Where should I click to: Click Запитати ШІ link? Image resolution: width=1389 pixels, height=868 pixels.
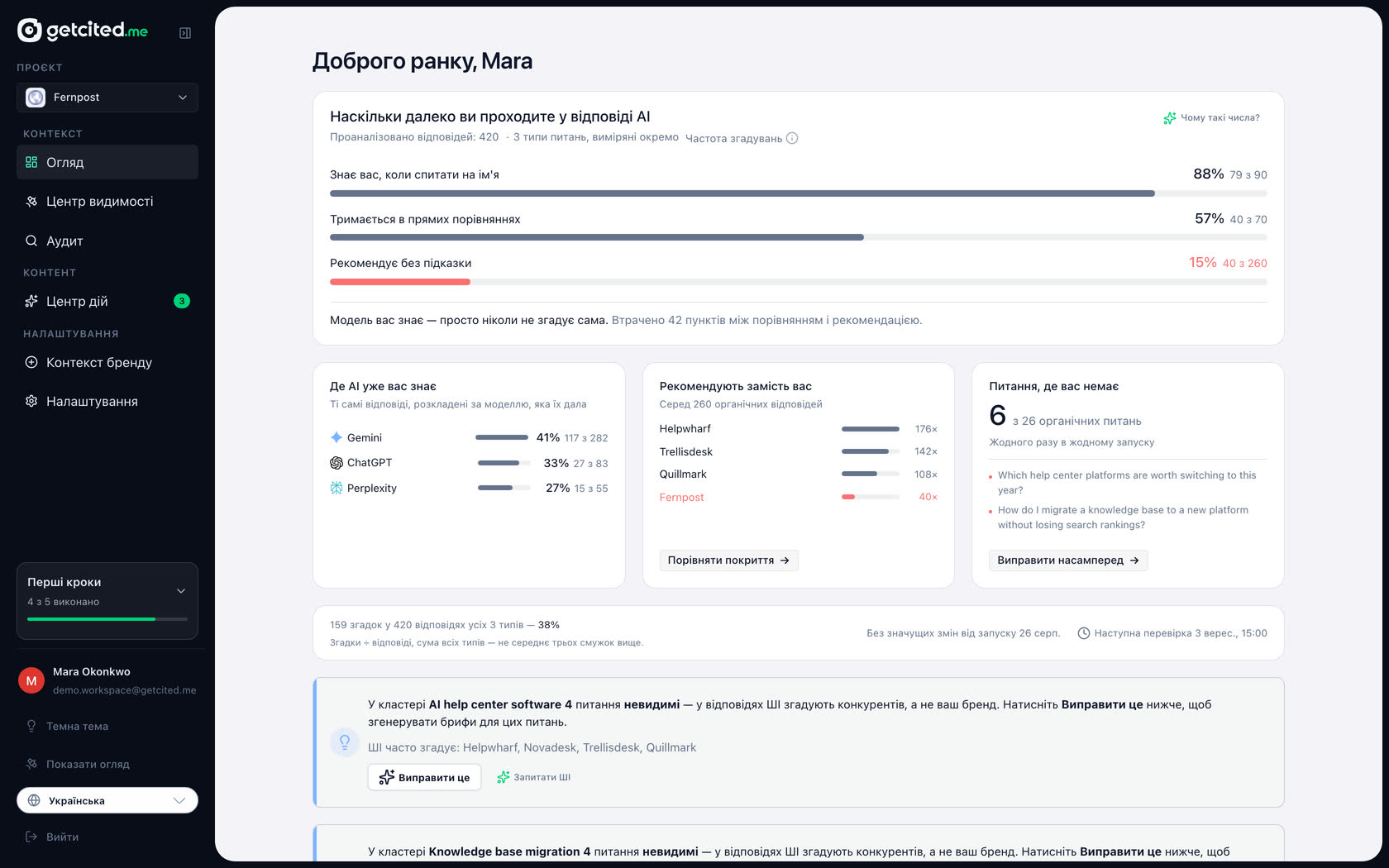[533, 777]
